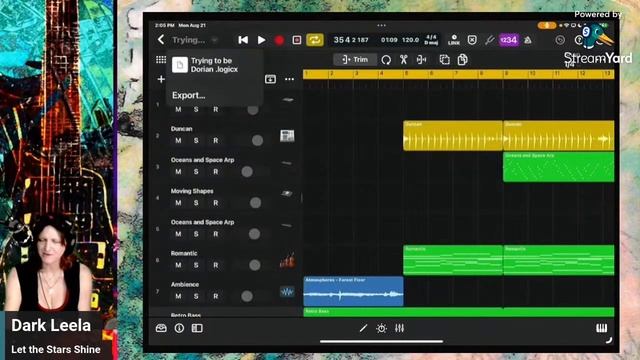This screenshot has height=360, width=640.
Task: Select the green Retro Bass region
Action: click(459, 312)
